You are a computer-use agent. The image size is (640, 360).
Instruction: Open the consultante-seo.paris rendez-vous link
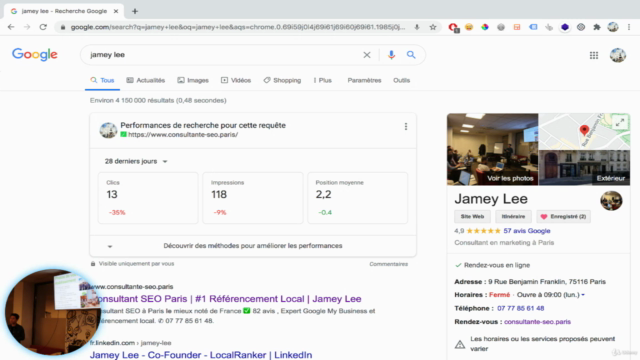(x=537, y=322)
